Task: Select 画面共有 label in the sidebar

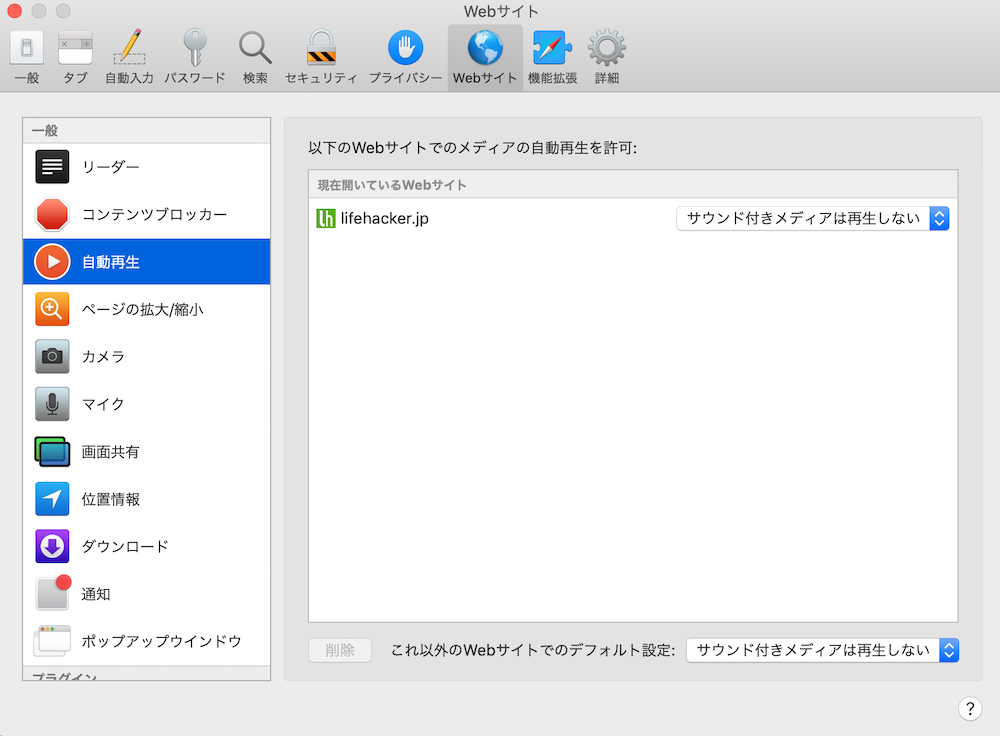Action: point(110,452)
